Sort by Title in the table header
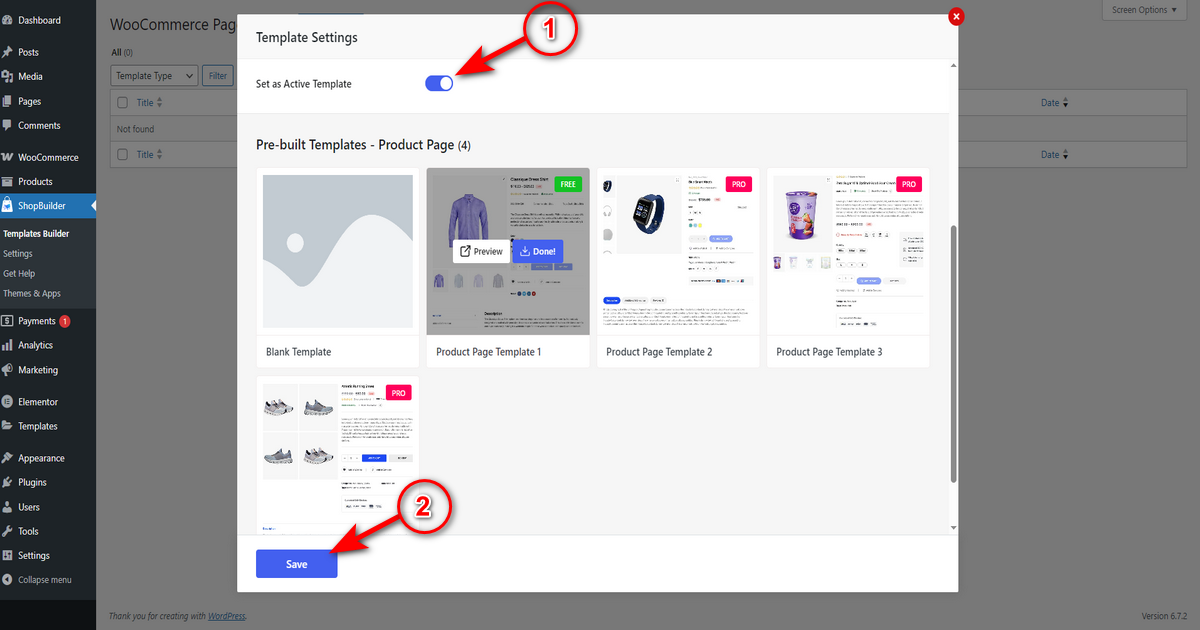Viewport: 1200px width, 630px height. tap(149, 103)
